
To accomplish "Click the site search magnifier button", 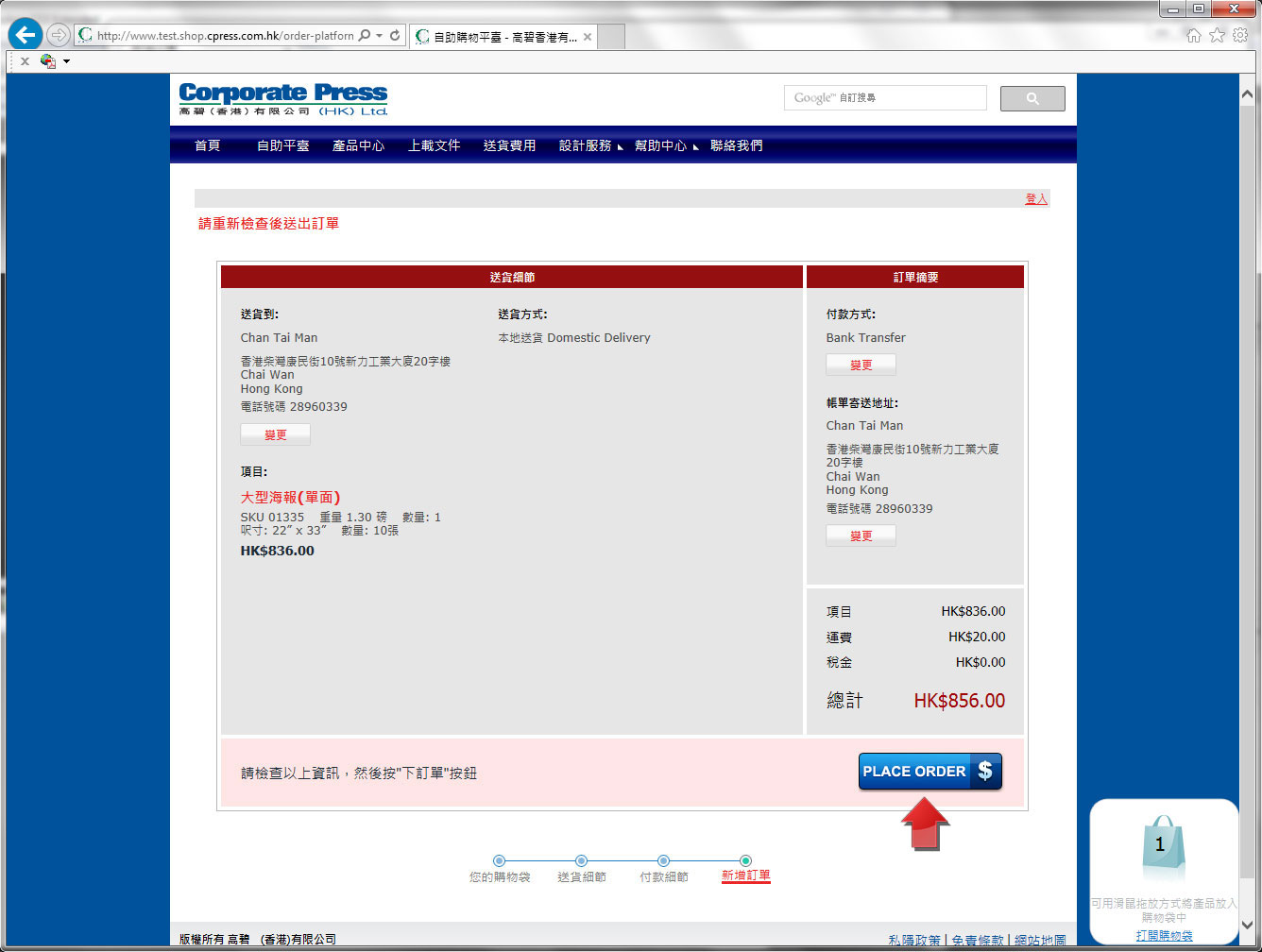I will (x=1032, y=98).
